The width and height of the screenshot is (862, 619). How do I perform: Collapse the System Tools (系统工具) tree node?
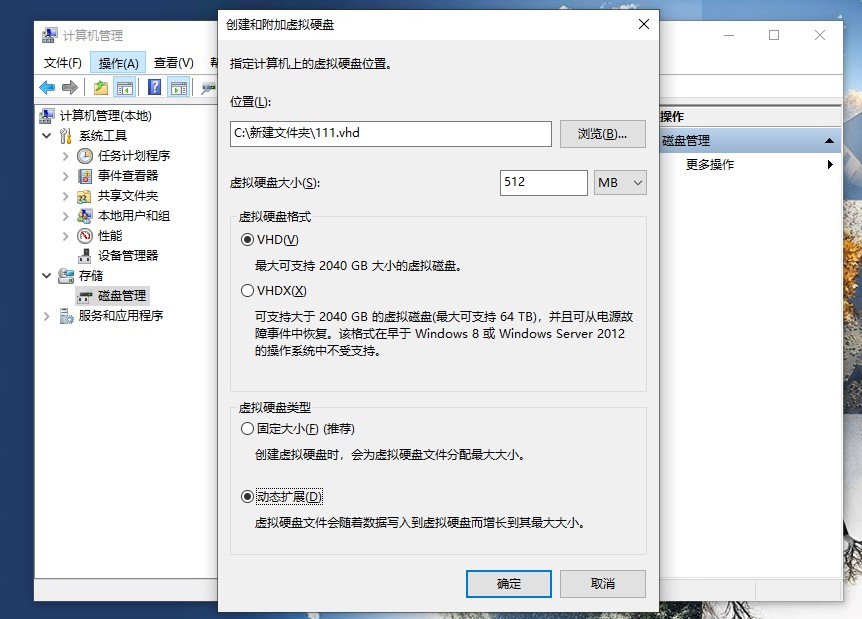[47, 136]
